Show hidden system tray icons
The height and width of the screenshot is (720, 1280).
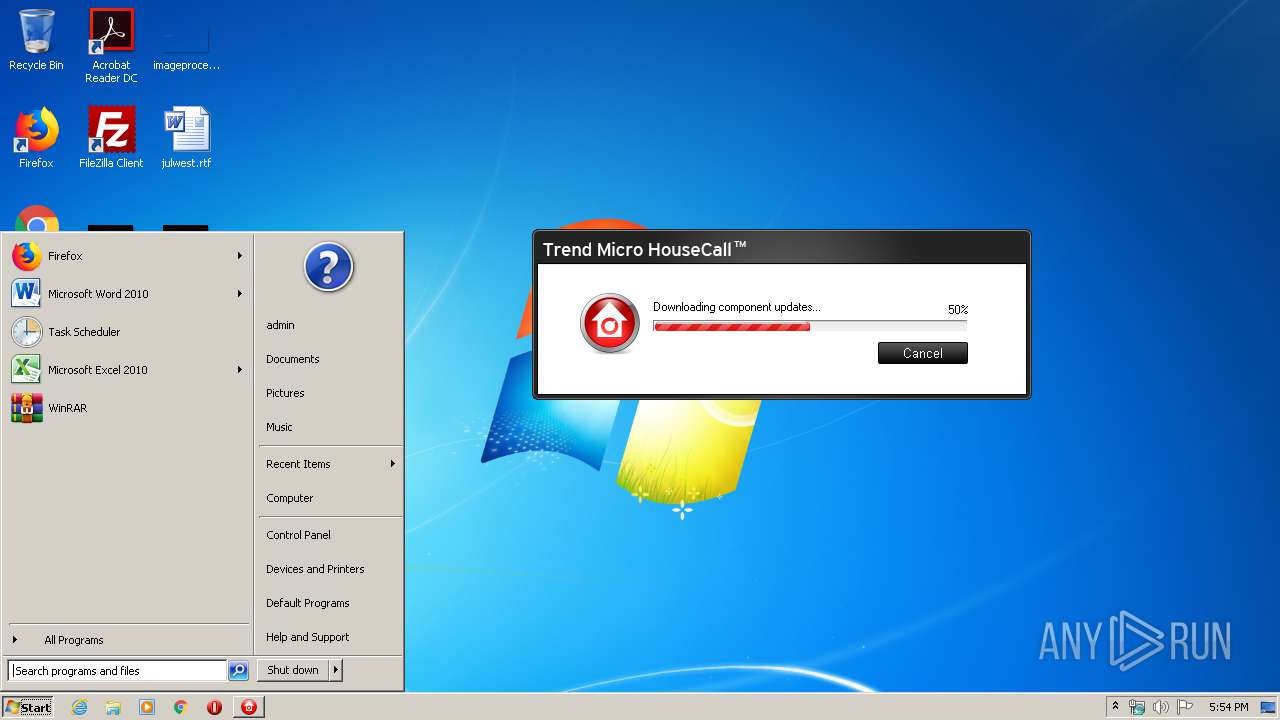(1115, 707)
